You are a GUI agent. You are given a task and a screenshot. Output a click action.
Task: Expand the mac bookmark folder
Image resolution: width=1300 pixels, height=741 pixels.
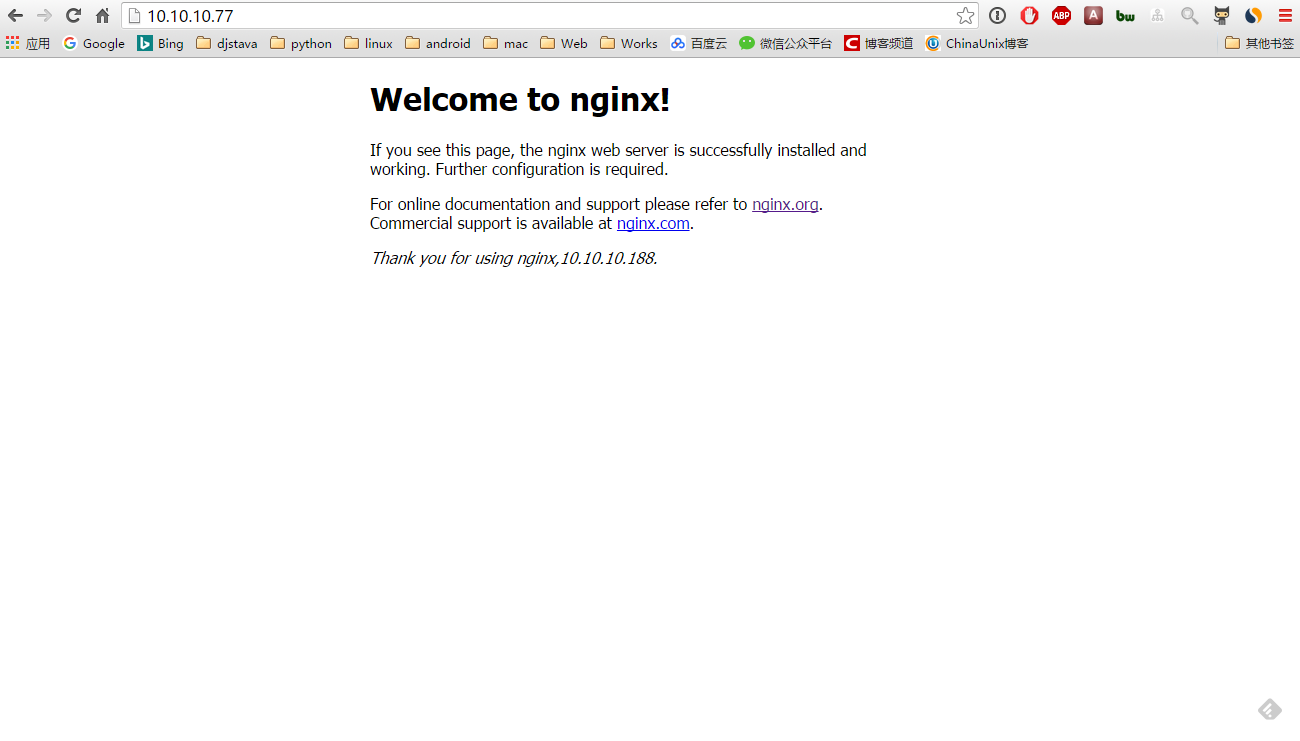(505, 43)
